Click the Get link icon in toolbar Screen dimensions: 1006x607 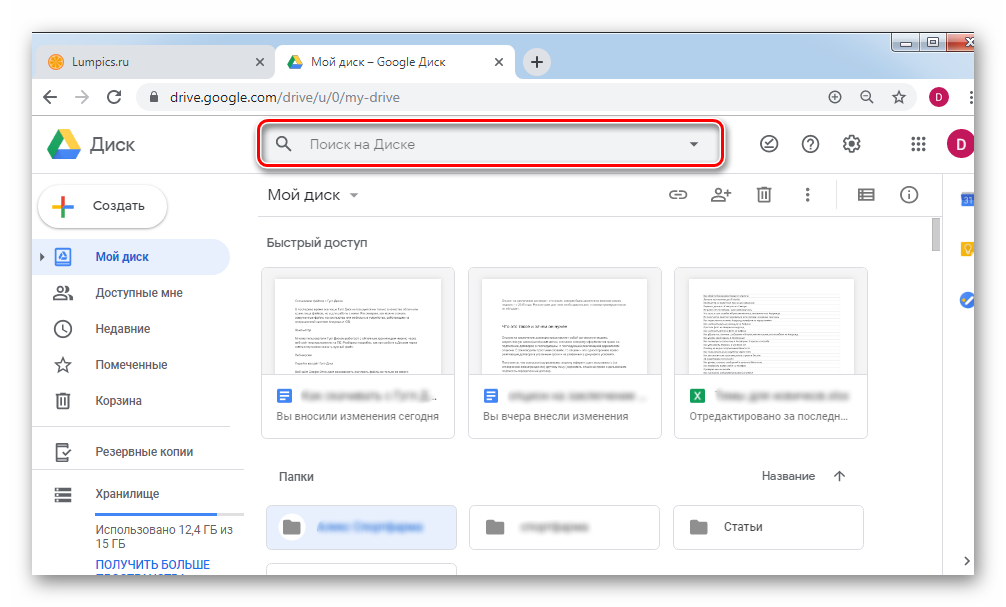[x=678, y=195]
